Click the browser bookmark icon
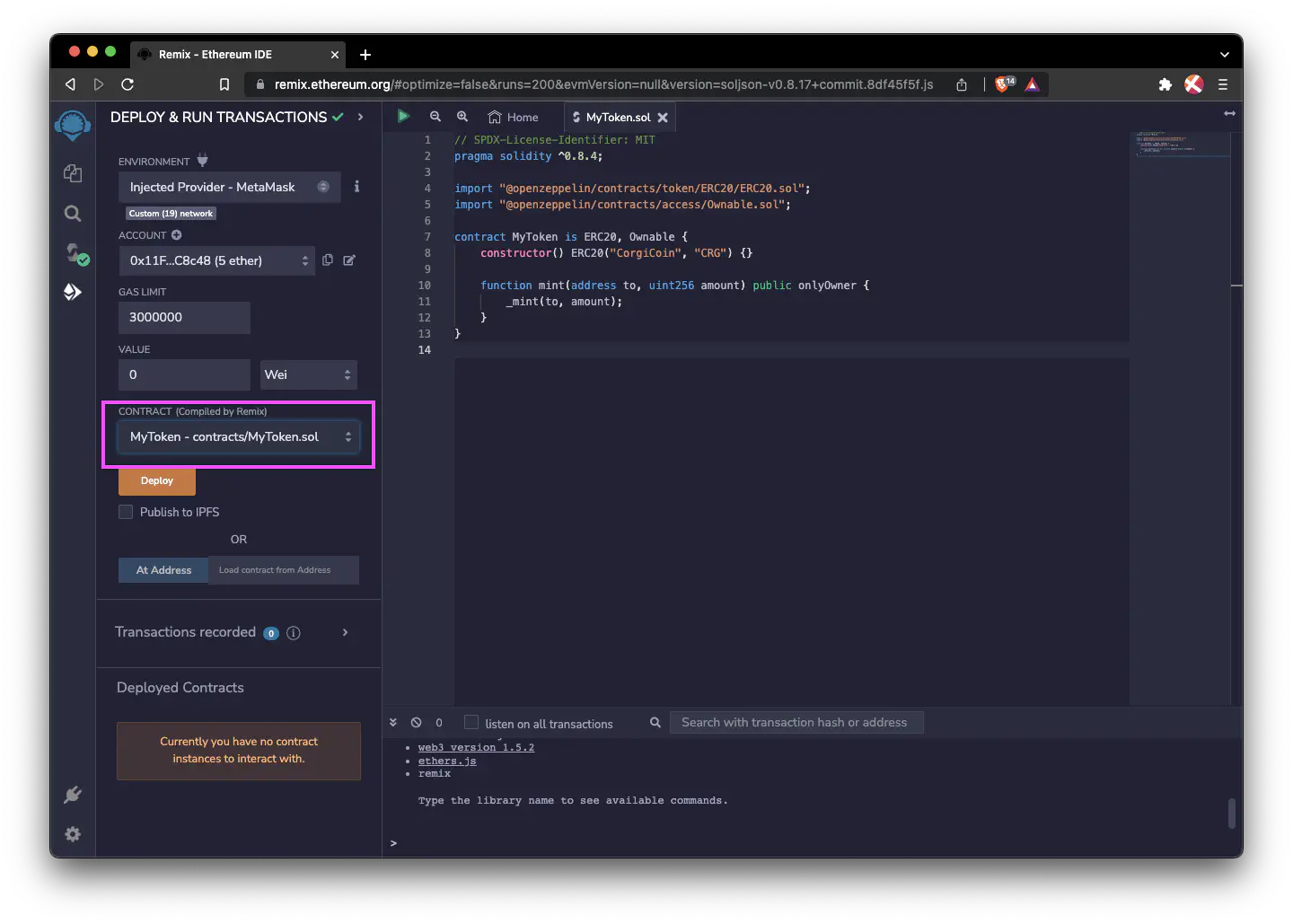Screen dimensions: 1293x924 click(x=224, y=84)
